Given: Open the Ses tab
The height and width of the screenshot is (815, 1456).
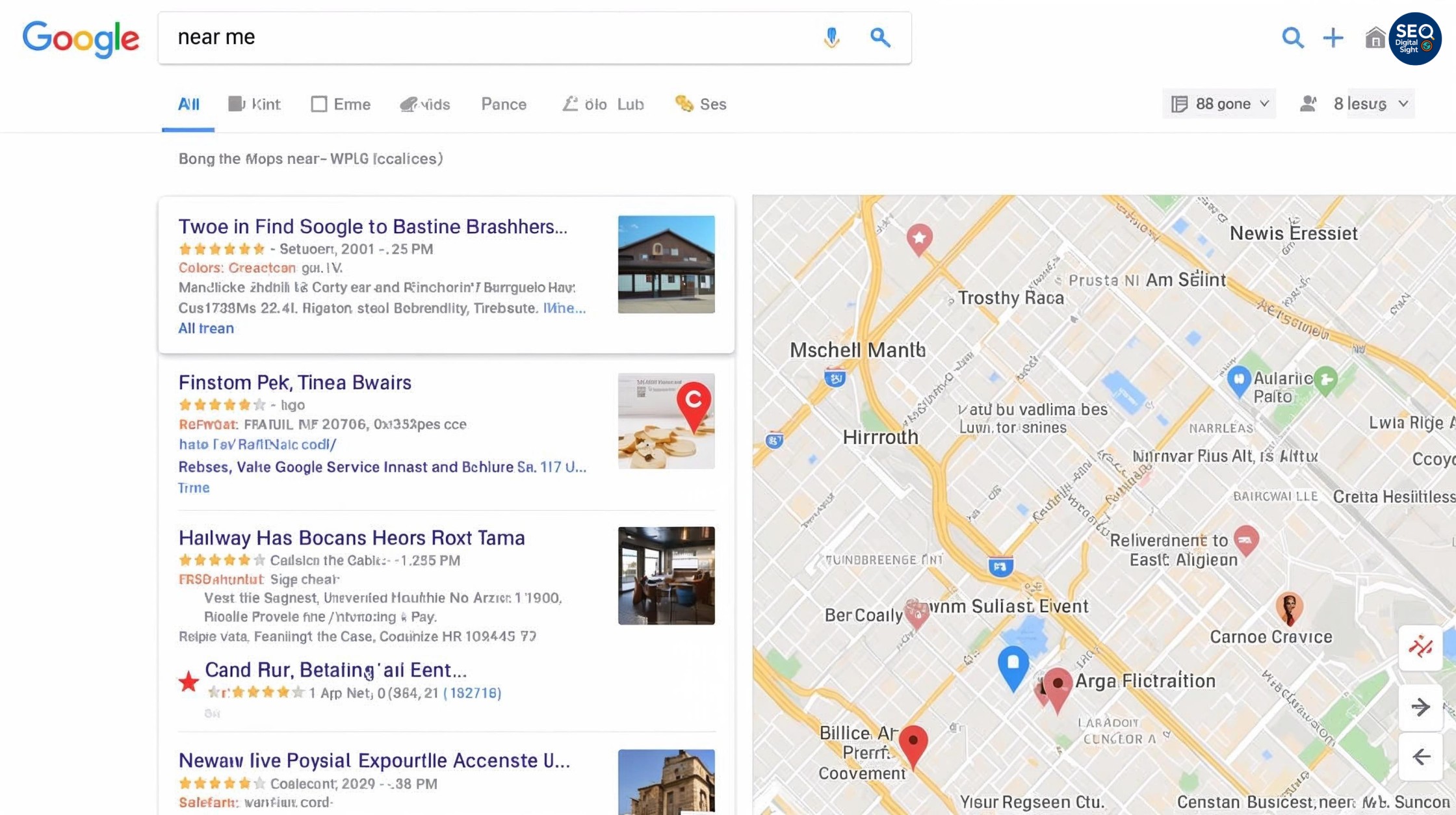Looking at the screenshot, I should (x=701, y=104).
